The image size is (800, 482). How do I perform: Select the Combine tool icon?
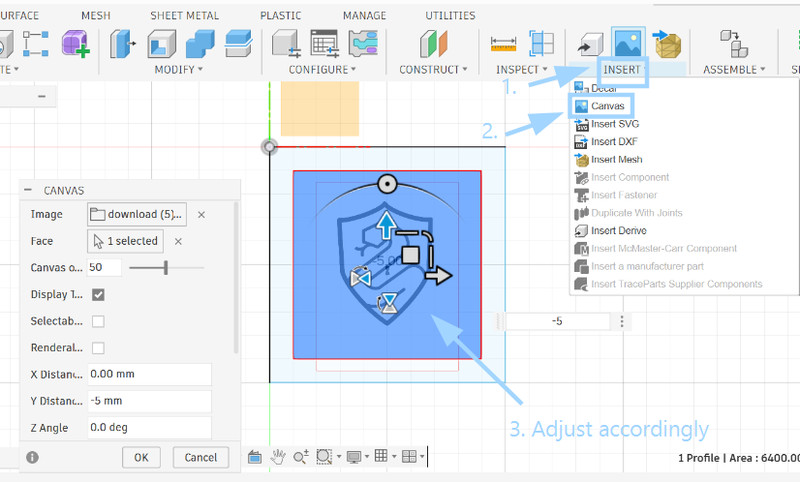(x=201, y=43)
